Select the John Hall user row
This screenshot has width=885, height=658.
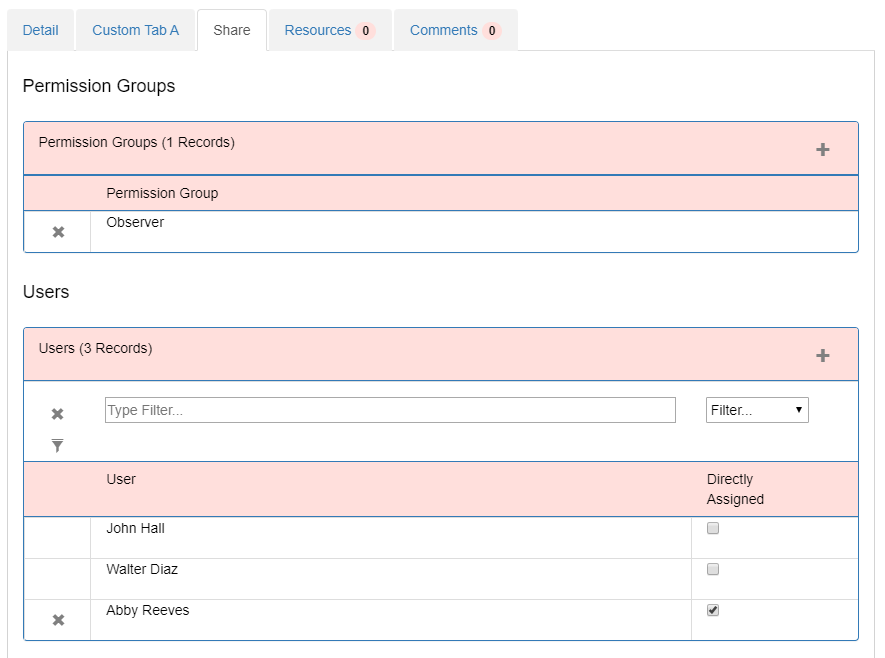(x=441, y=538)
